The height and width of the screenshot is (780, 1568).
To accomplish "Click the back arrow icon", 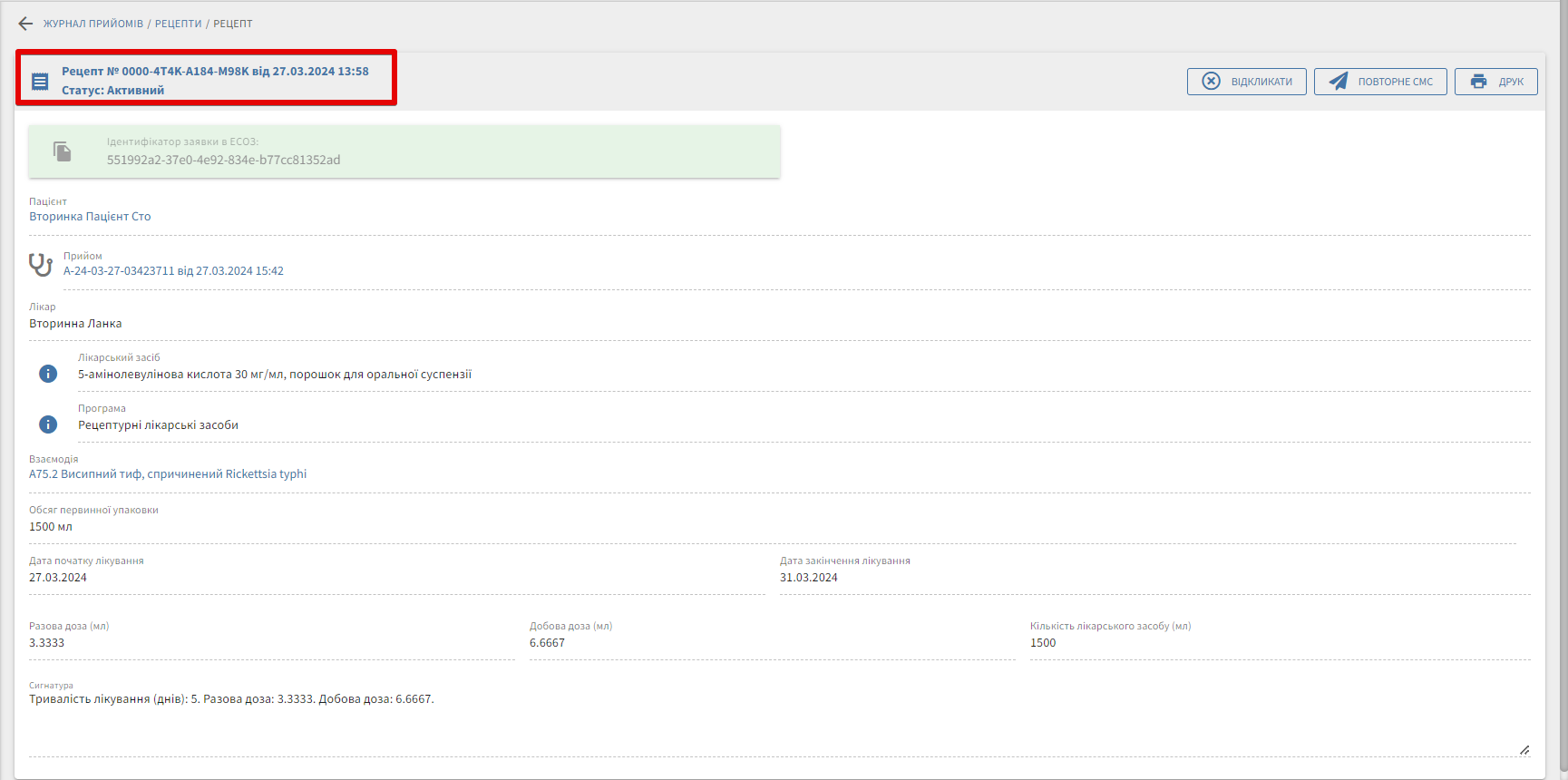I will point(25,24).
